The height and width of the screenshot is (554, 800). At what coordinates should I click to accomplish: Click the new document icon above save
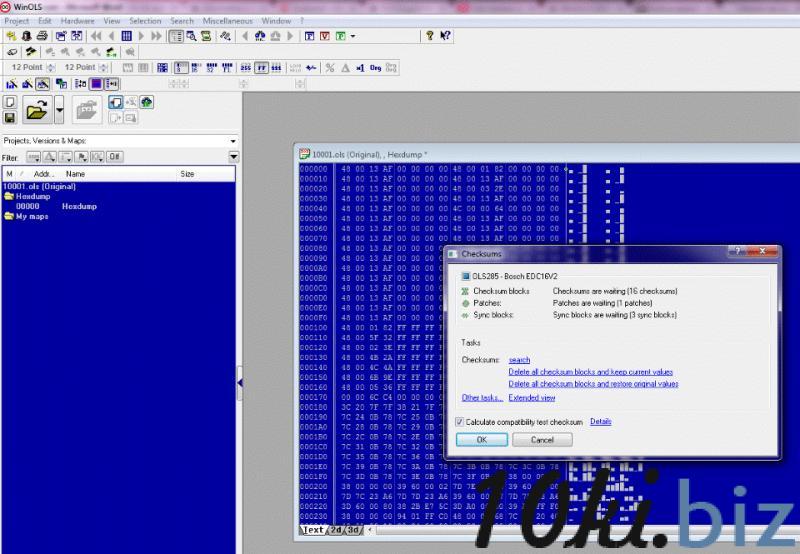pos(10,102)
